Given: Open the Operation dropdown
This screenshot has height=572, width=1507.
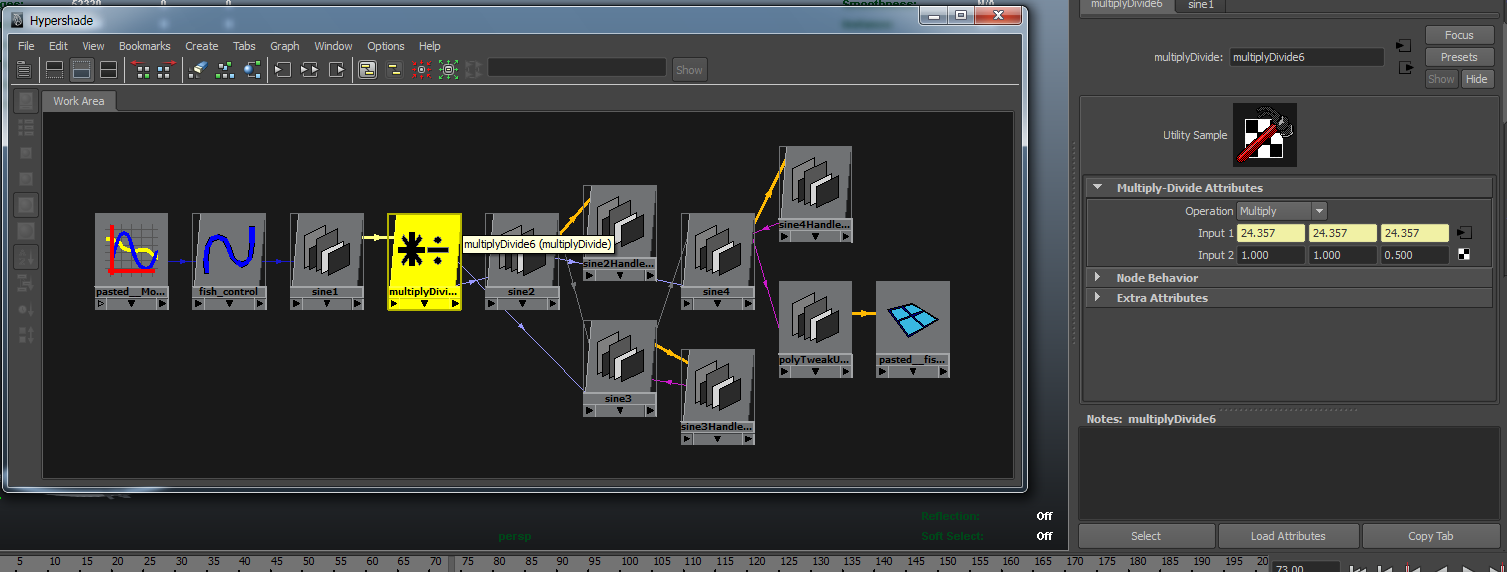Looking at the screenshot, I should [1282, 211].
